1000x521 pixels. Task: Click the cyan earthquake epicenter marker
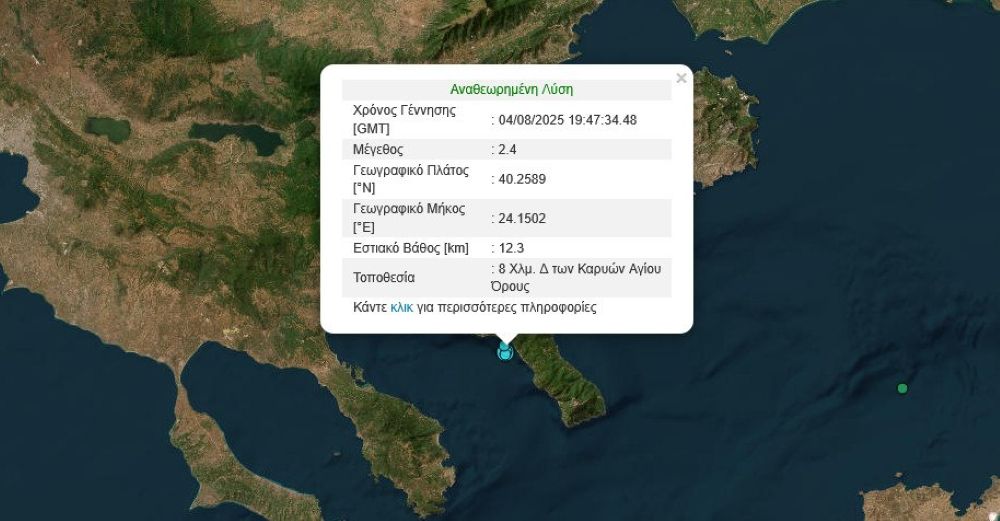[505, 351]
